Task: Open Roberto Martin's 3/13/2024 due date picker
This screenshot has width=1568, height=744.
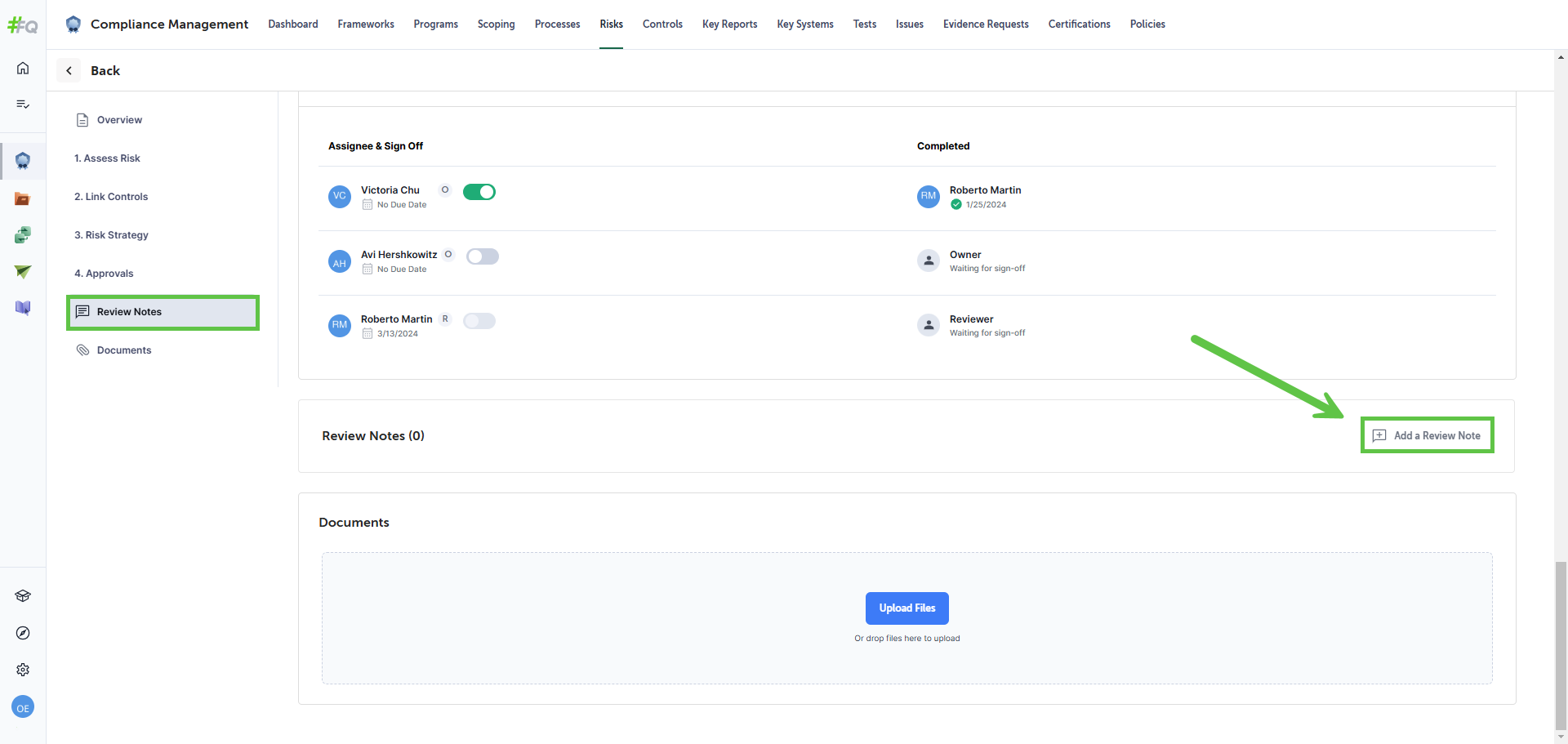Action: (397, 334)
